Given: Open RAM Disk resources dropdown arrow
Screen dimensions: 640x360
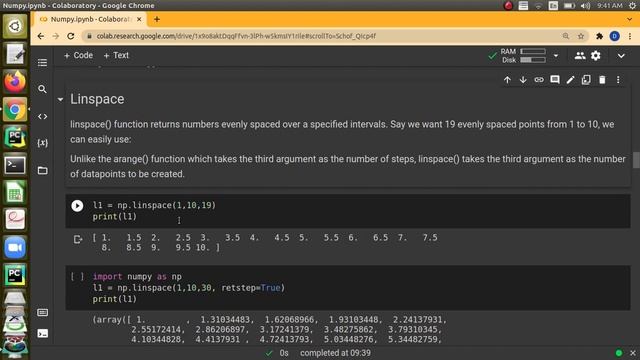Looking at the screenshot, I should [x=556, y=56].
